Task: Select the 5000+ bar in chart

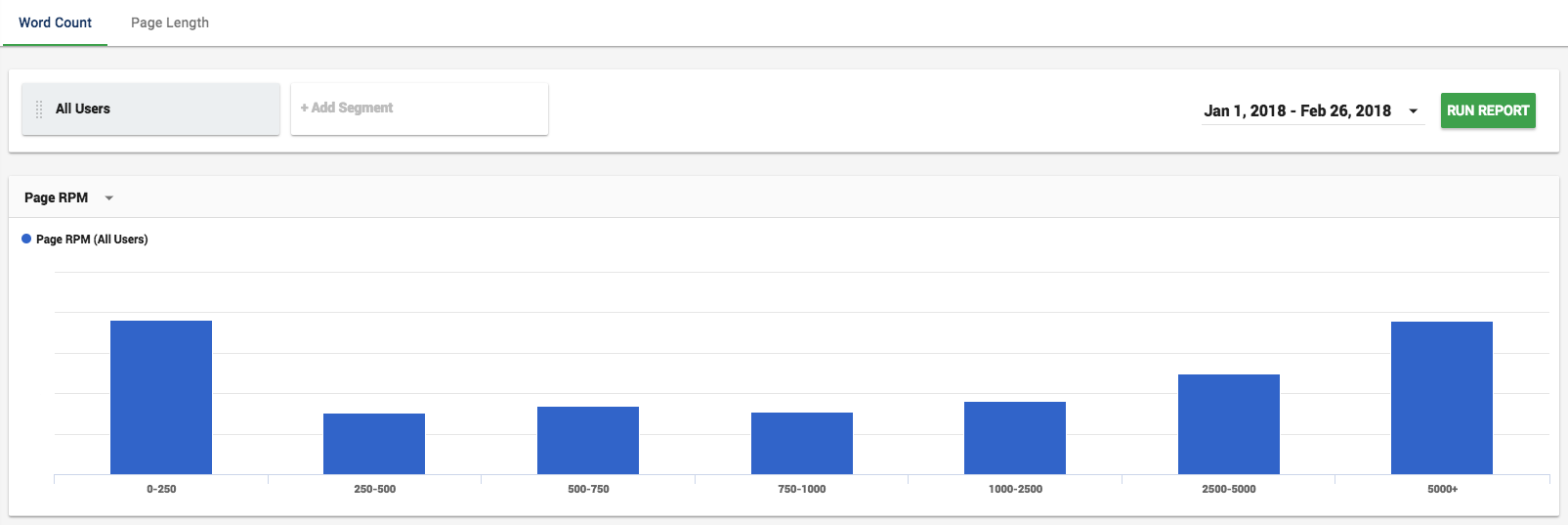Action: [1442, 398]
